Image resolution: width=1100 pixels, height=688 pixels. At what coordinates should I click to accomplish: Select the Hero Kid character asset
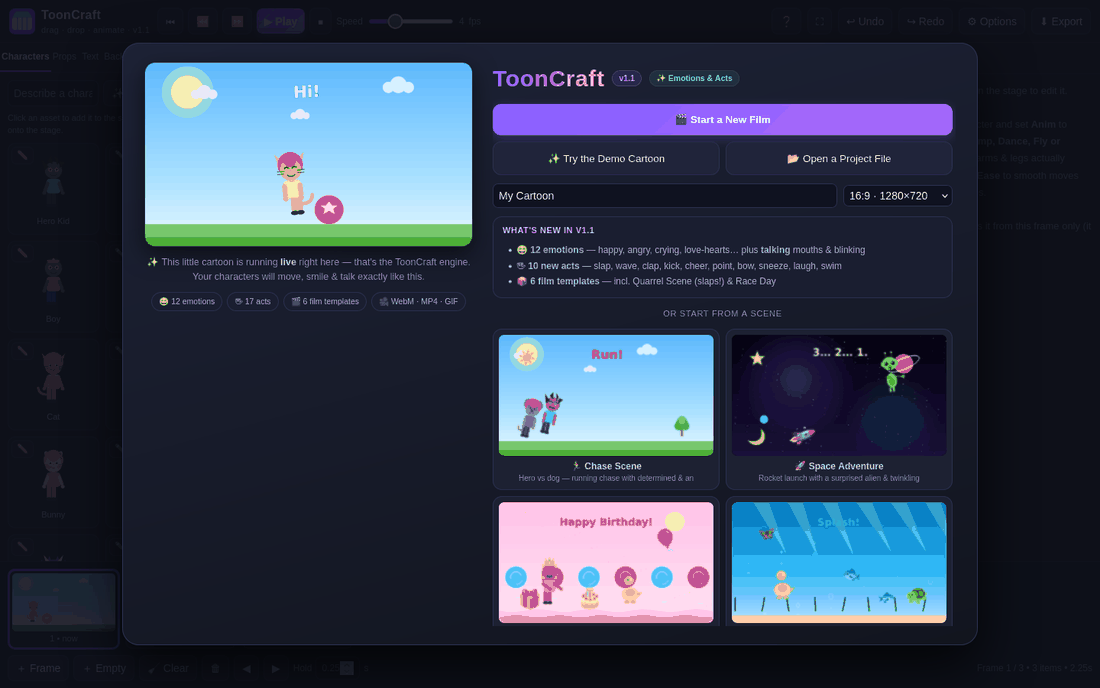pos(53,188)
